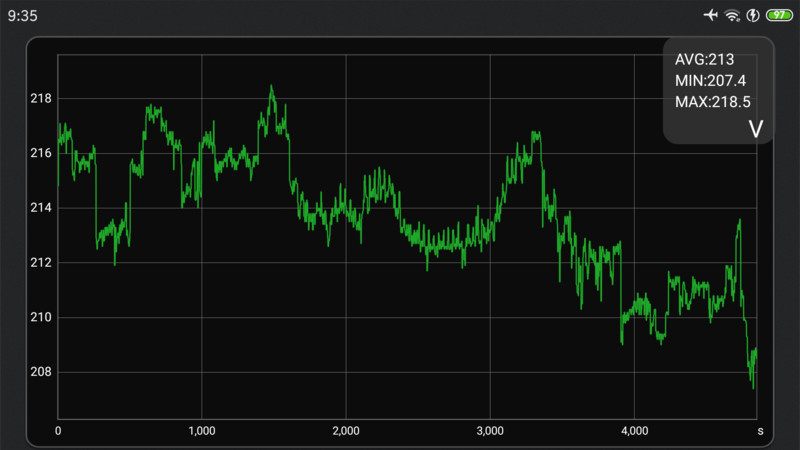Select the AVG:213 reading
The height and width of the screenshot is (450, 800).
[704, 60]
